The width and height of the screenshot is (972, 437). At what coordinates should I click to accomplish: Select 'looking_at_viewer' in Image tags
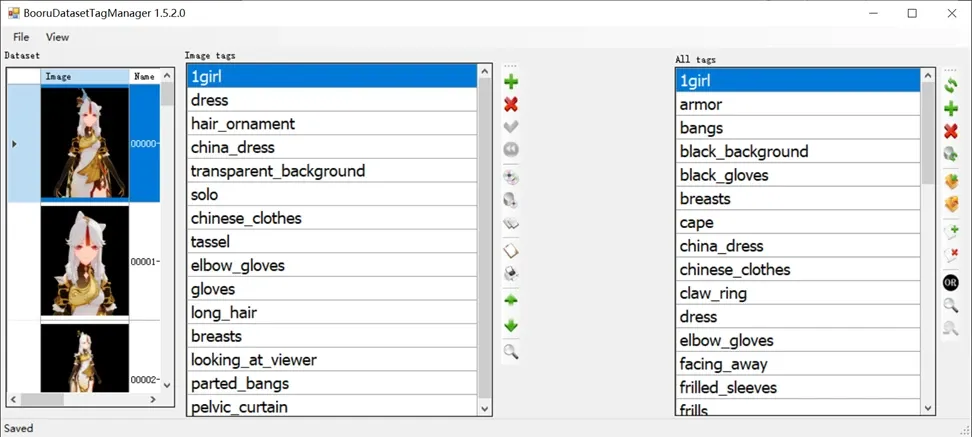pyautogui.click(x=332, y=360)
